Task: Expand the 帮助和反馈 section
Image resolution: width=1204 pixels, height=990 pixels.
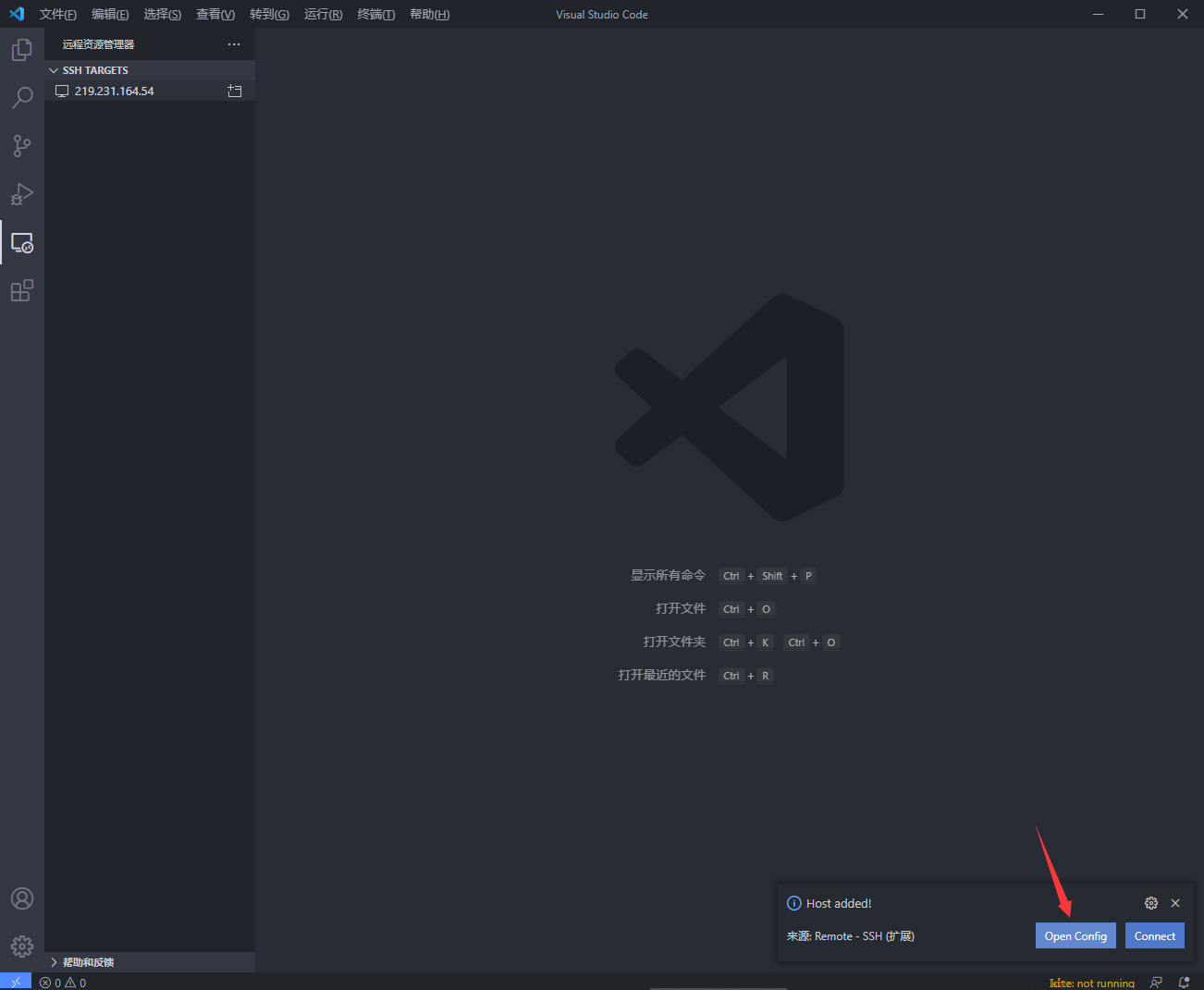Action: coord(150,962)
